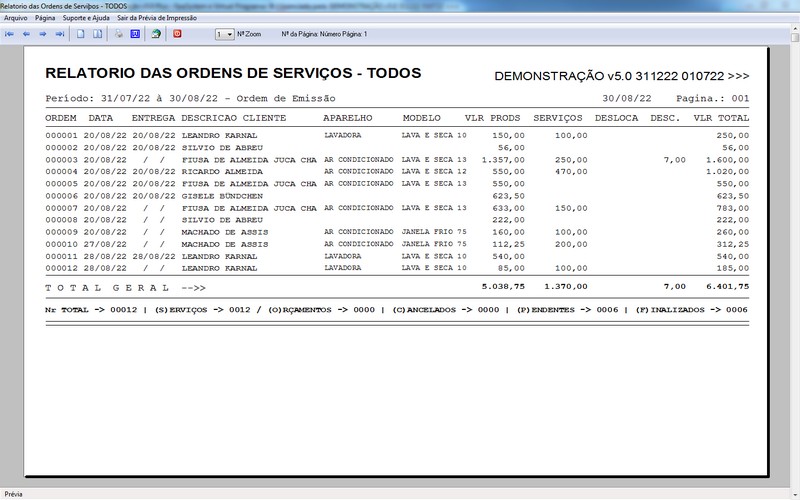The image size is (800, 500).
Task: Open the Arquivo menu
Action: (x=16, y=18)
